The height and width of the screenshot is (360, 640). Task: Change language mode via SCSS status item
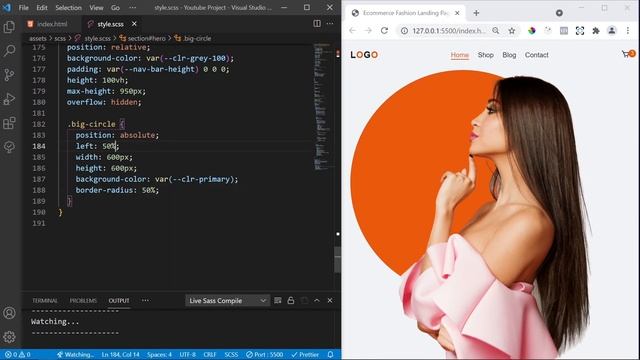[x=231, y=354]
